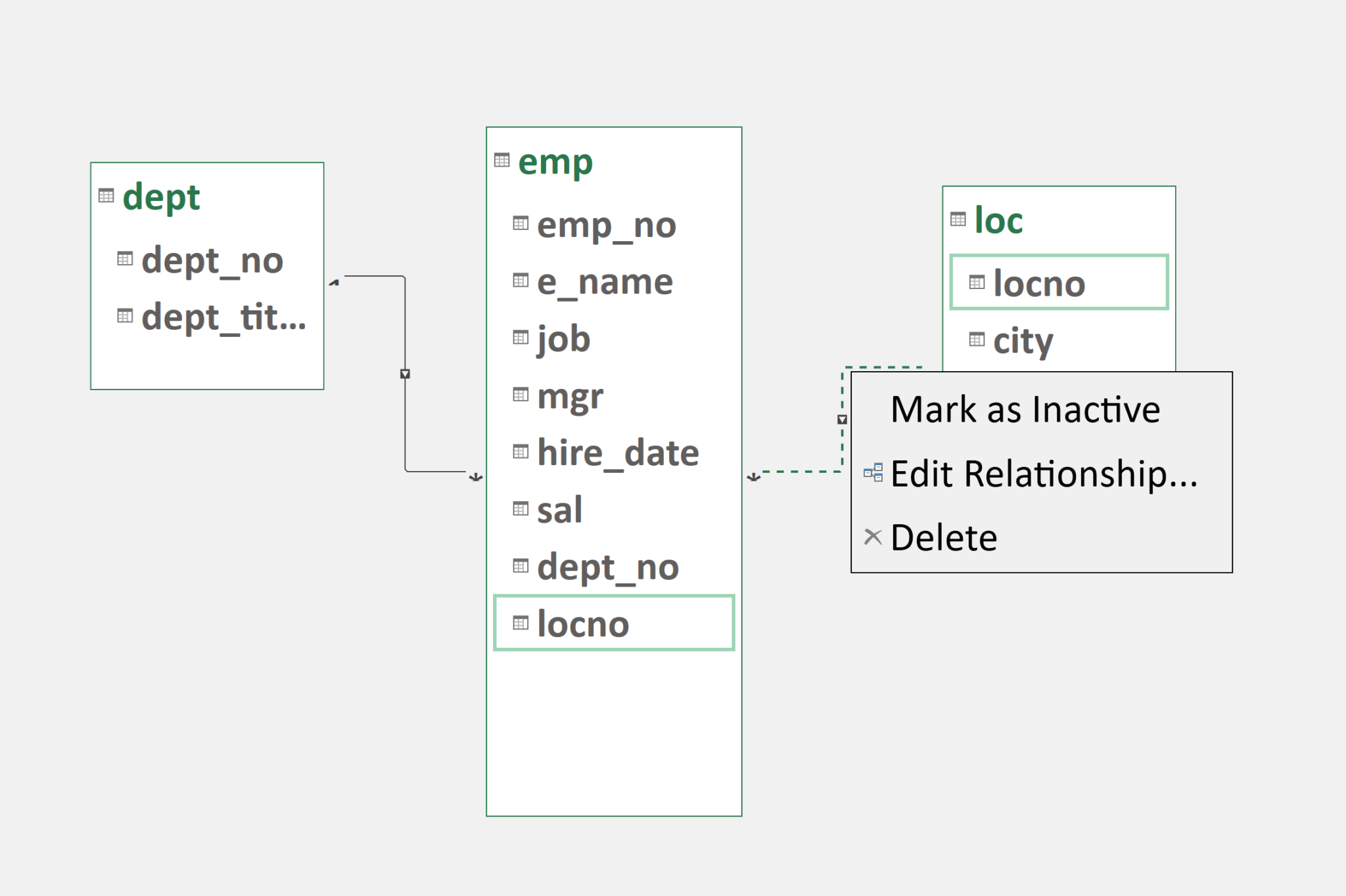The height and width of the screenshot is (896, 1346).
Task: Select Mark as Inactive from the context menu
Action: [x=1027, y=409]
